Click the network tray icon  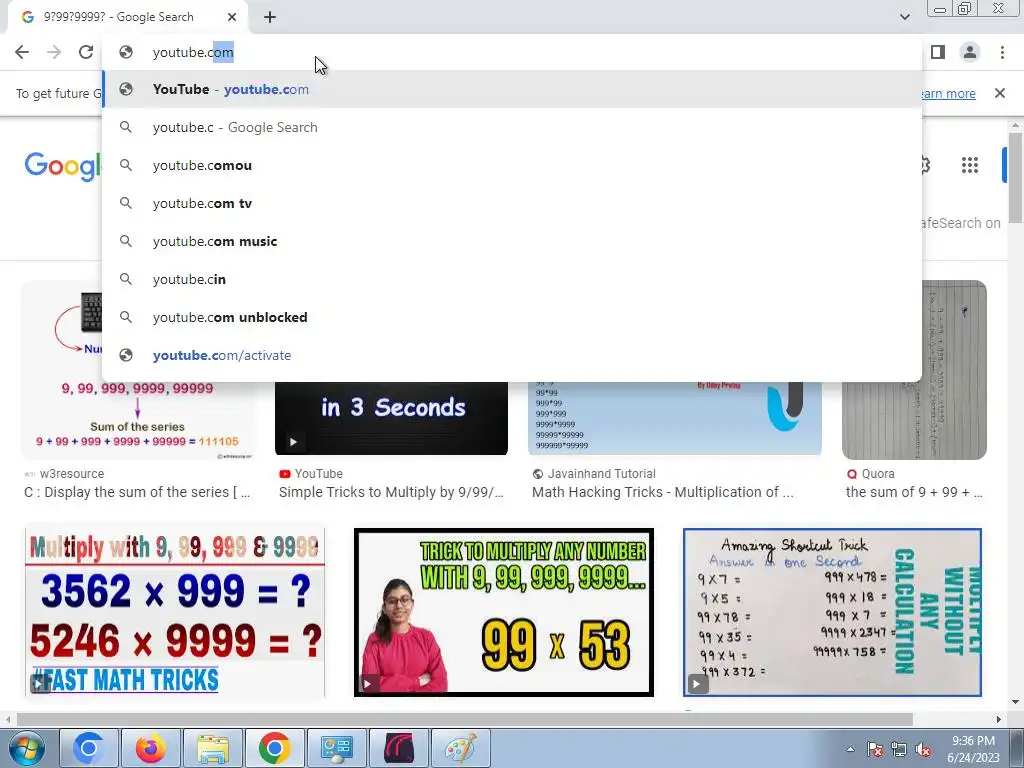pyautogui.click(x=899, y=749)
